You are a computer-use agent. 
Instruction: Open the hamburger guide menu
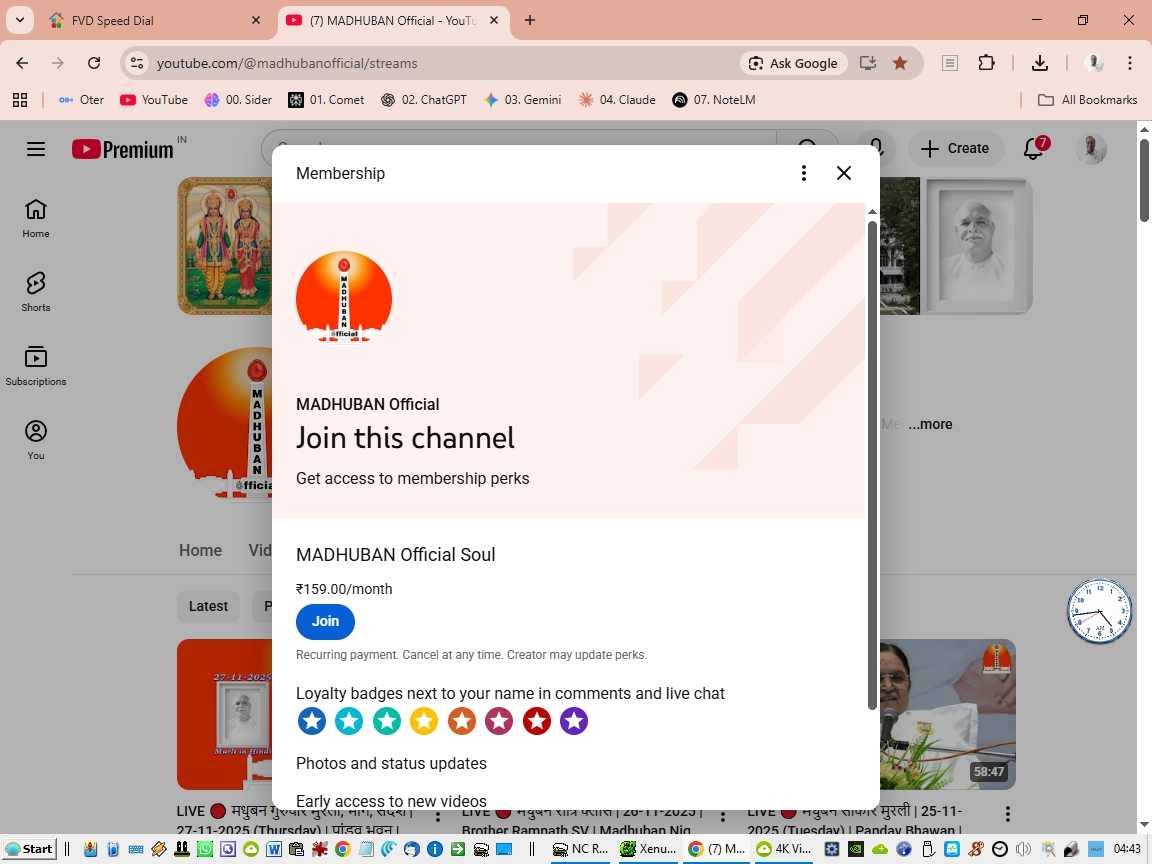[36, 149]
